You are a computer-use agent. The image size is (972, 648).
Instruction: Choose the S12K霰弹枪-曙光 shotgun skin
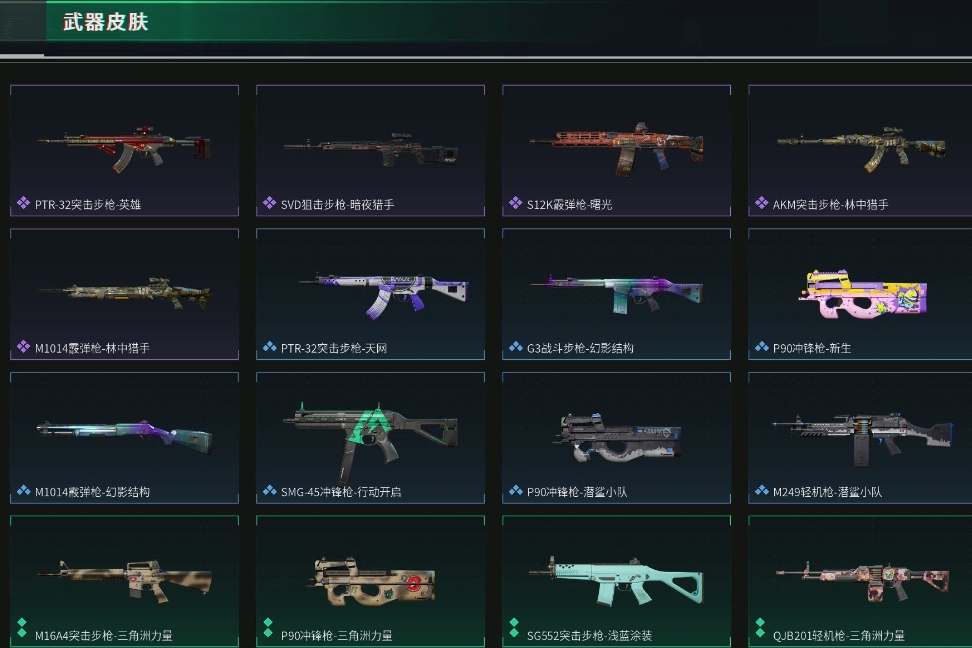[616, 151]
